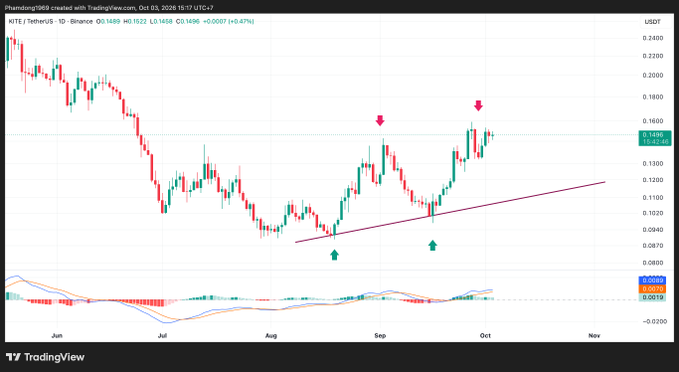Click the Oct label on time axis

(x=485, y=336)
